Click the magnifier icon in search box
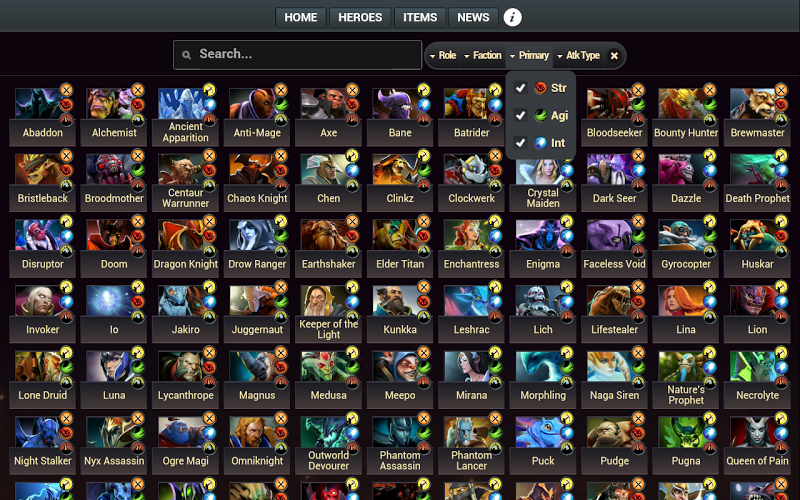800x500 pixels. (187, 55)
